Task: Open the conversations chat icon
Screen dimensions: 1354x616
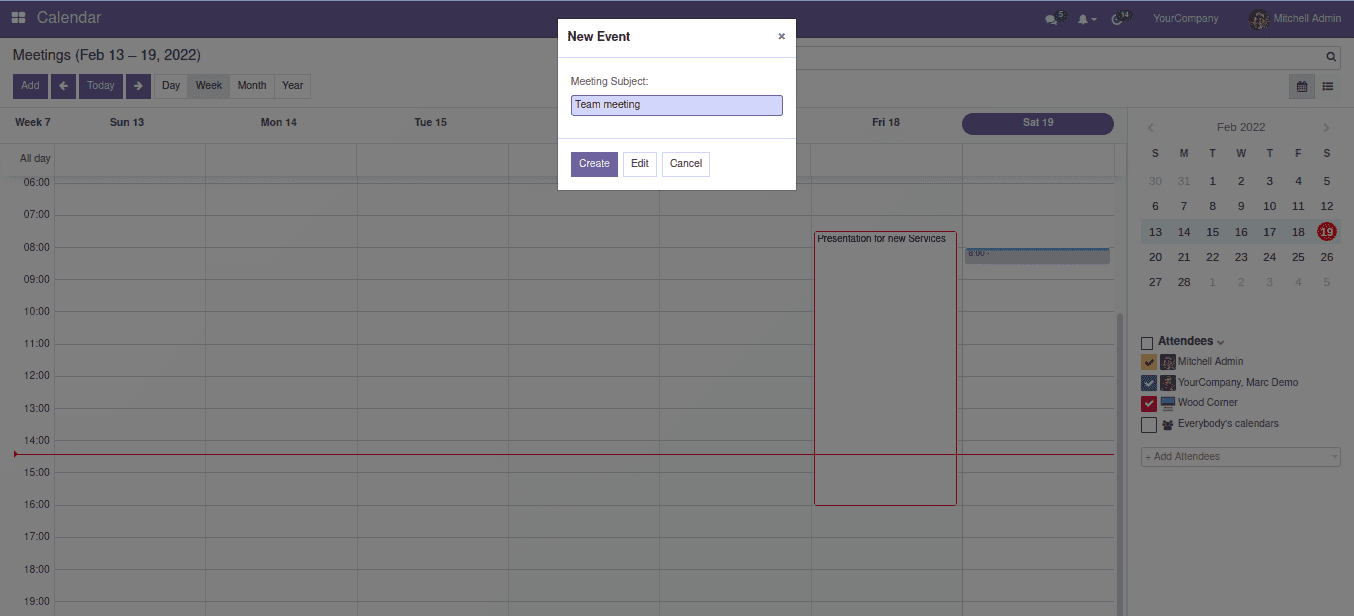Action: [1051, 19]
